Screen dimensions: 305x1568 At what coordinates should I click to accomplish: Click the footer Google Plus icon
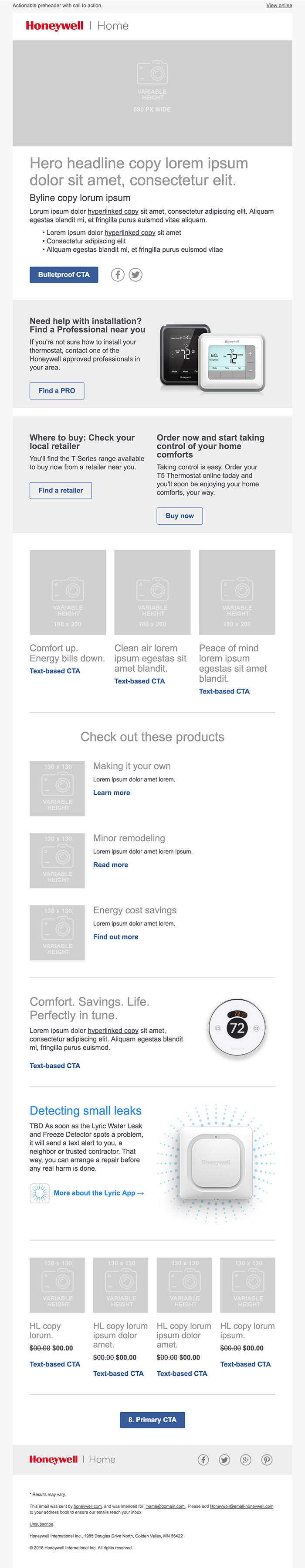tap(245, 1460)
